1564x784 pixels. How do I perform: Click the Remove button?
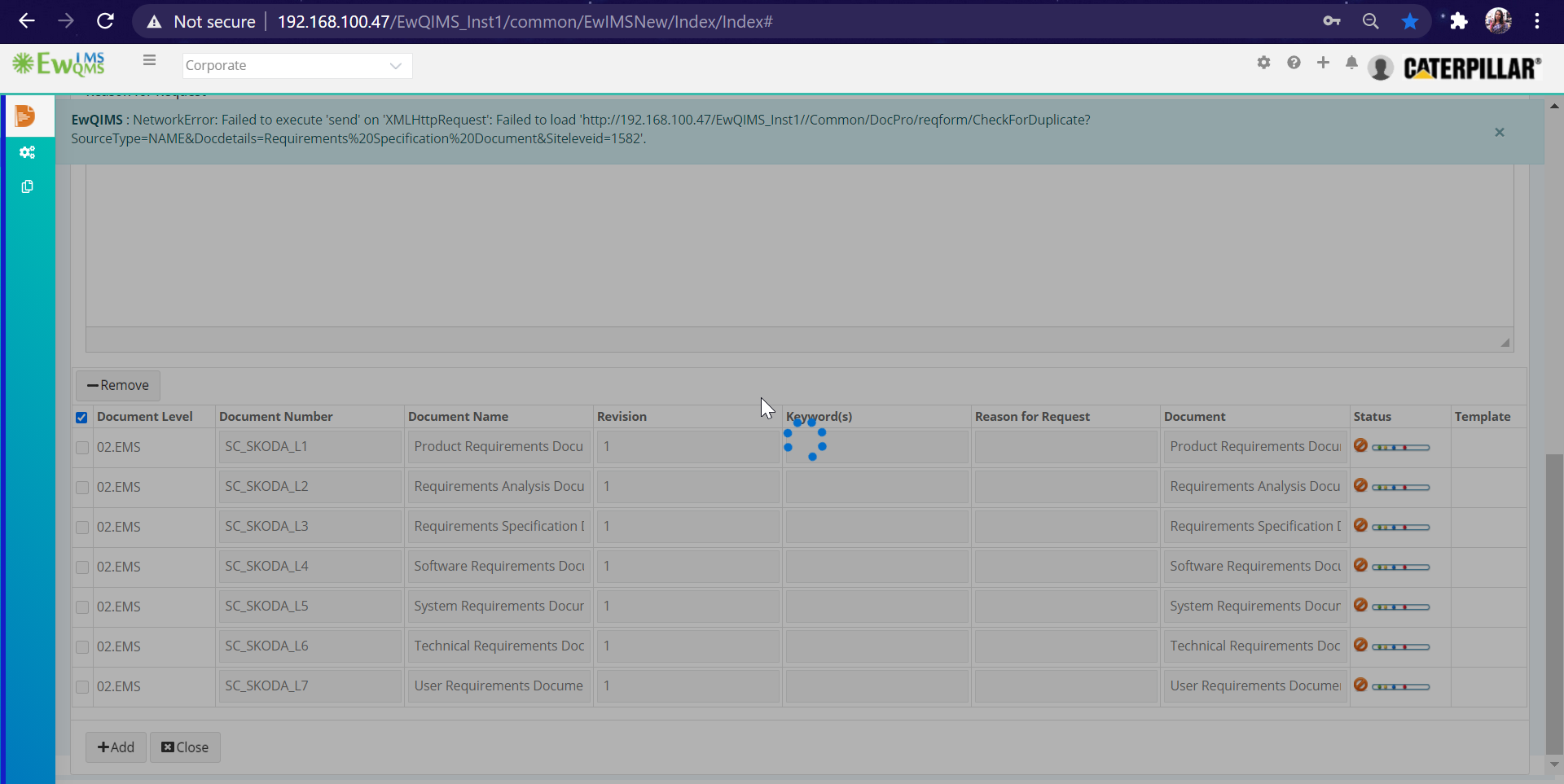point(118,385)
